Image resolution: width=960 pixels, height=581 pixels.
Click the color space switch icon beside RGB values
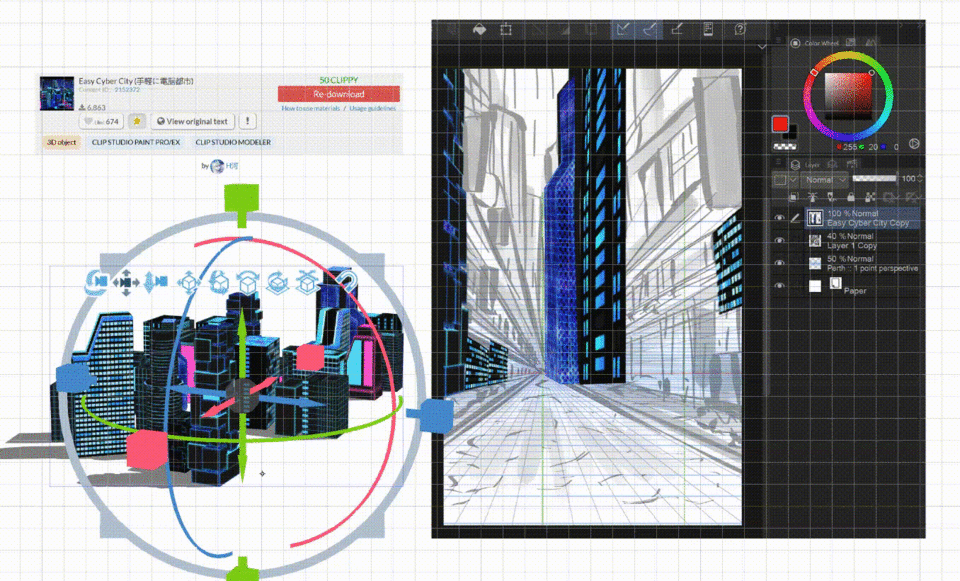(x=913, y=144)
